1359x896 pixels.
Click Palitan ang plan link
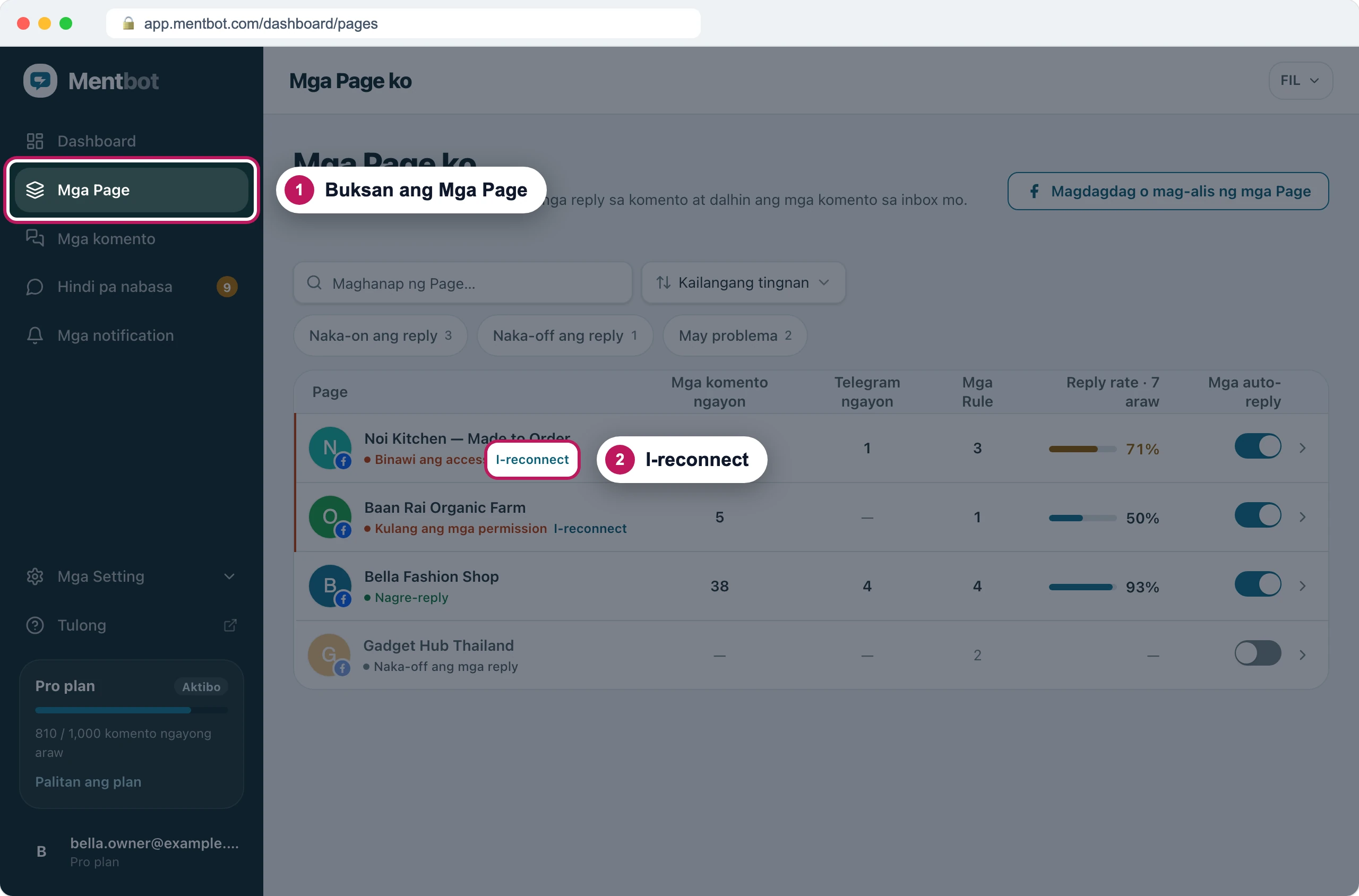tap(88, 782)
